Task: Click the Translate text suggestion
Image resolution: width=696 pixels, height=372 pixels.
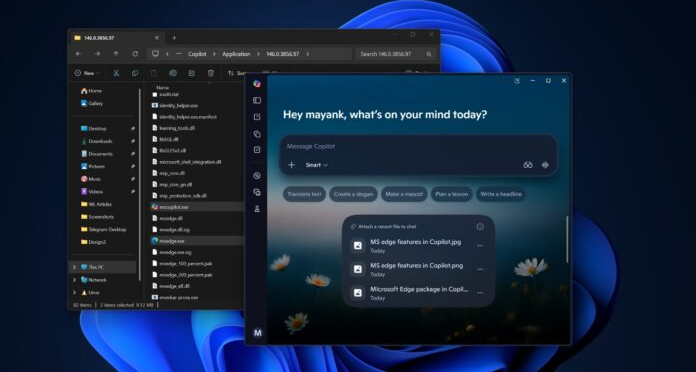Action: click(304, 194)
